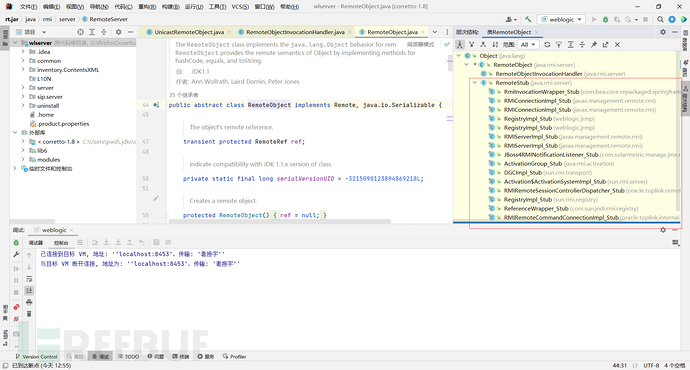Show supertypes hierarchy icon
690x370 pixels.
point(471,44)
